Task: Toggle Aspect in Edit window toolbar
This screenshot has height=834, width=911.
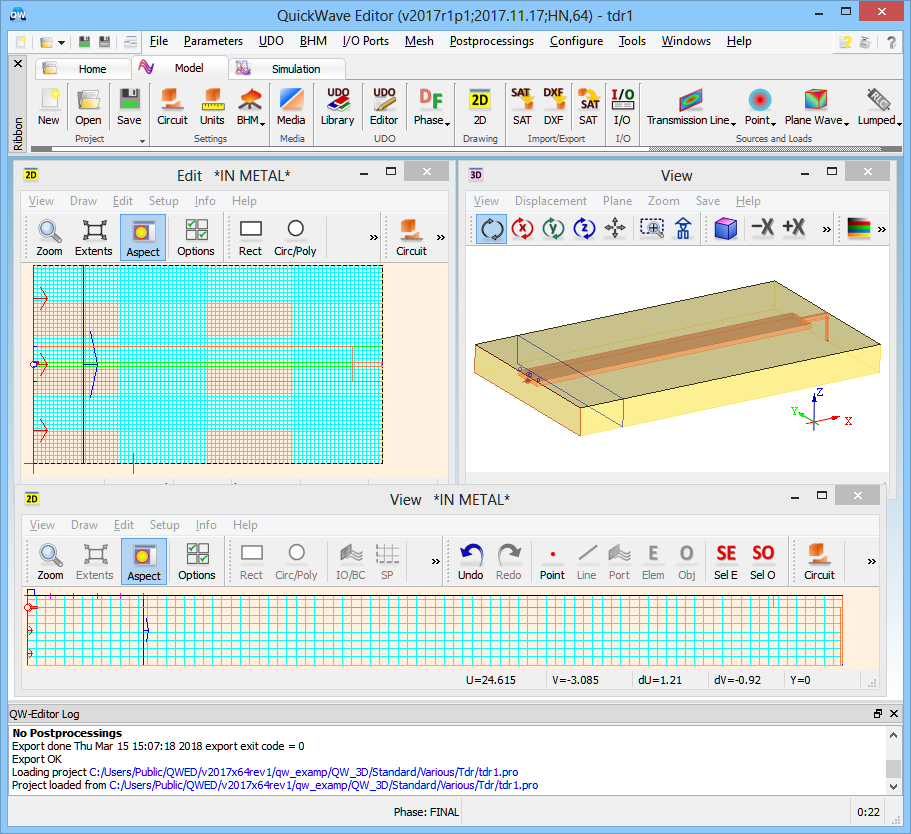Action: (x=143, y=238)
